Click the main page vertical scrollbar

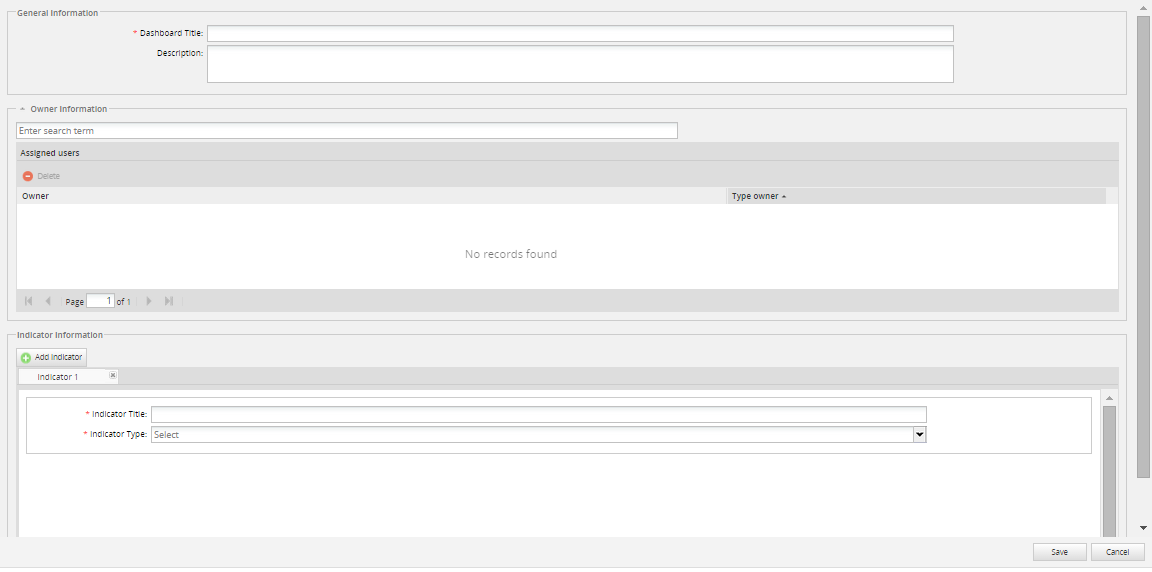1143,250
